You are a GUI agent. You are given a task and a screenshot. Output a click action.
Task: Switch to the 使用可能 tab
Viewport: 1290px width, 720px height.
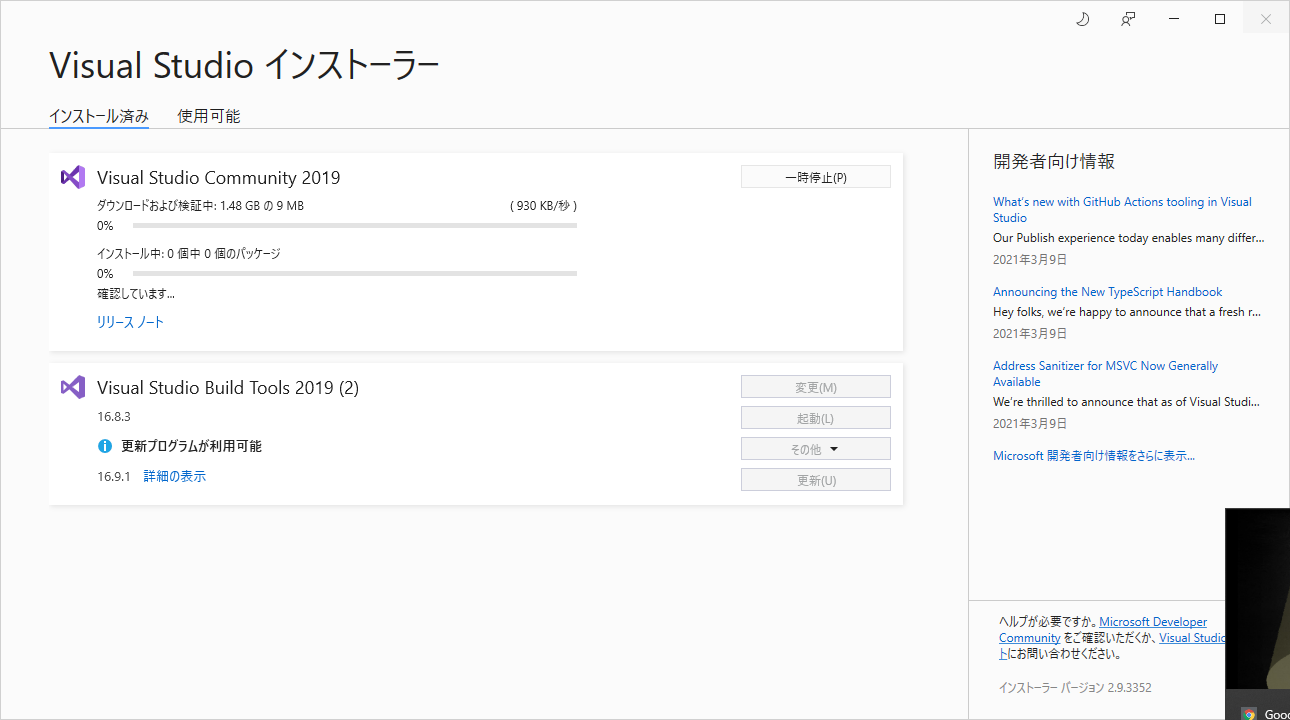(209, 116)
